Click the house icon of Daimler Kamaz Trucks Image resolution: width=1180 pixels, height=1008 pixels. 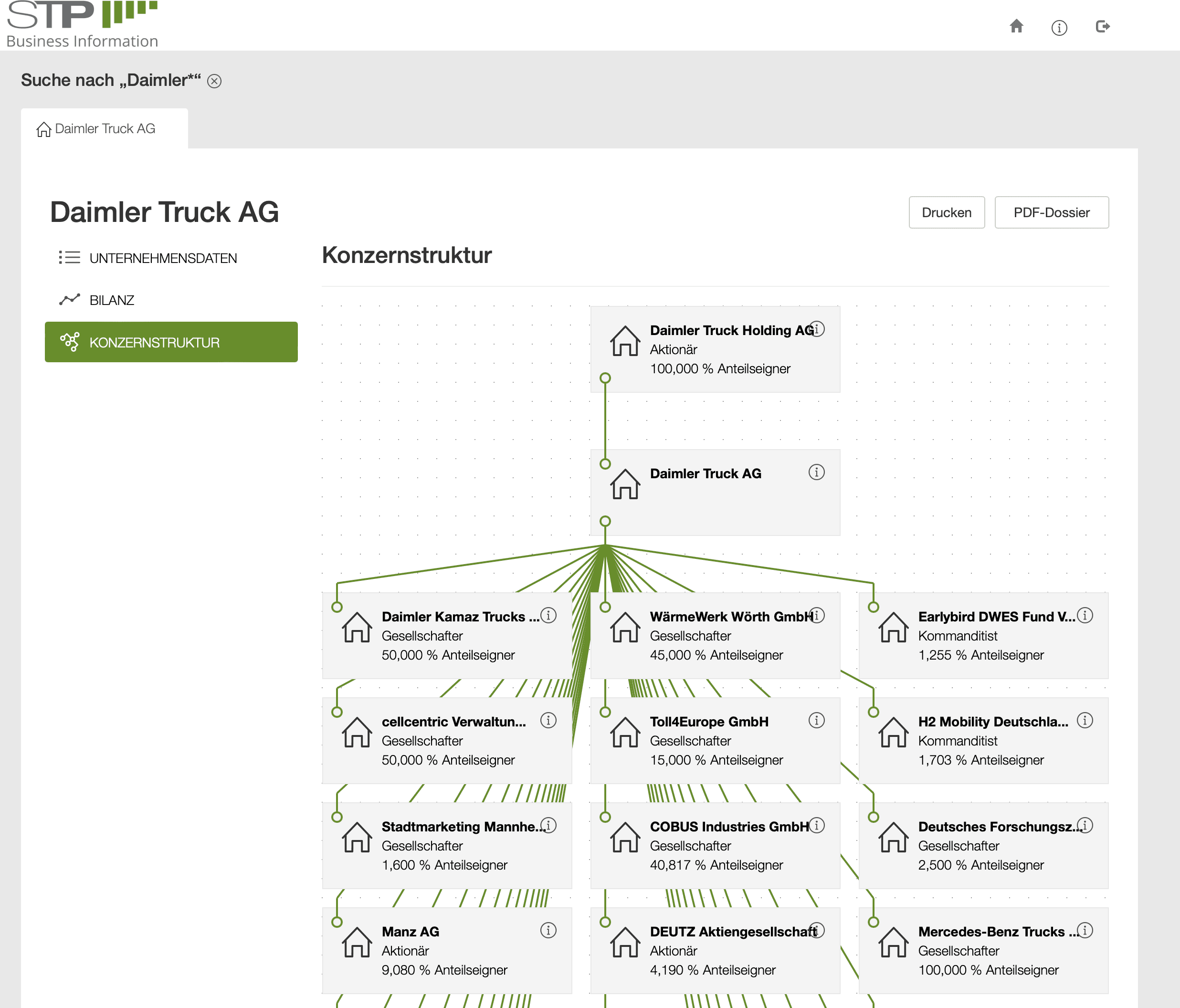357,627
